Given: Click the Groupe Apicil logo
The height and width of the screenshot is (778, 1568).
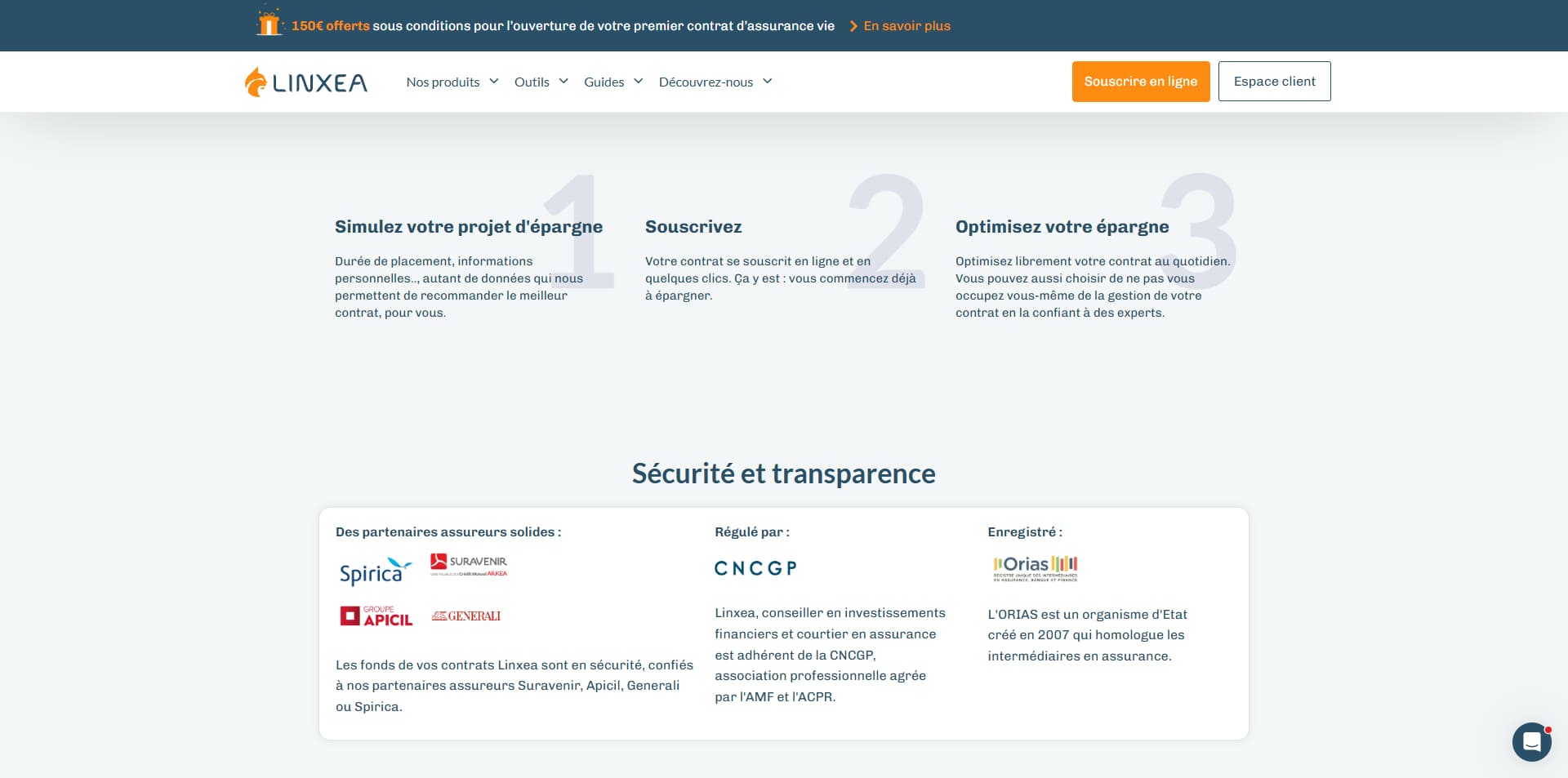Looking at the screenshot, I should coord(376,616).
